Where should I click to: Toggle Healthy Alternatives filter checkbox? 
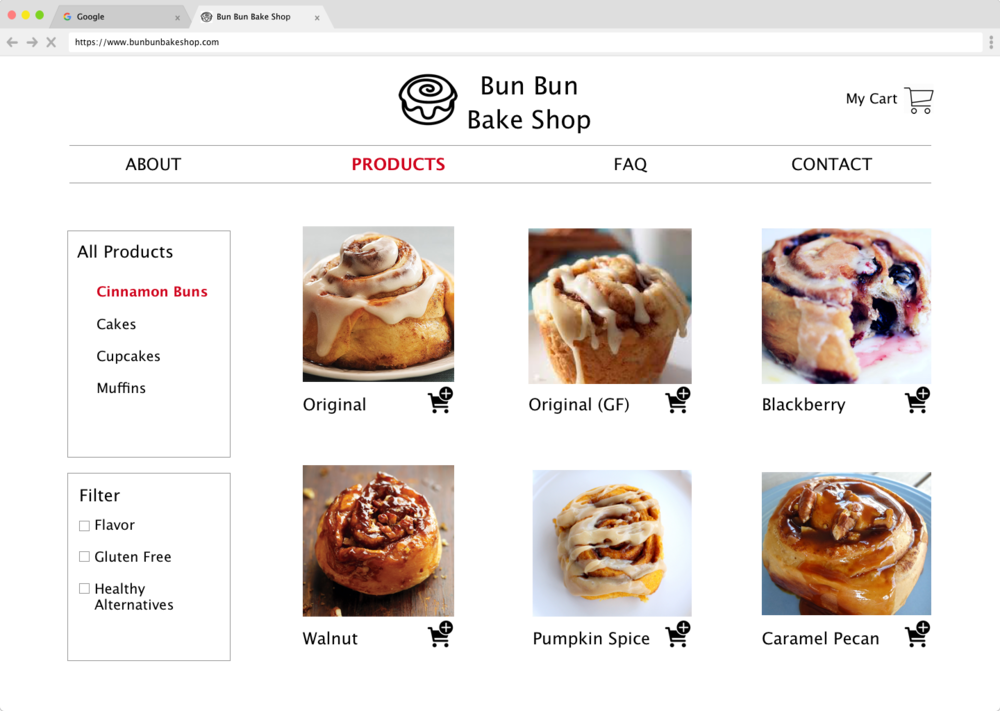[x=84, y=589]
